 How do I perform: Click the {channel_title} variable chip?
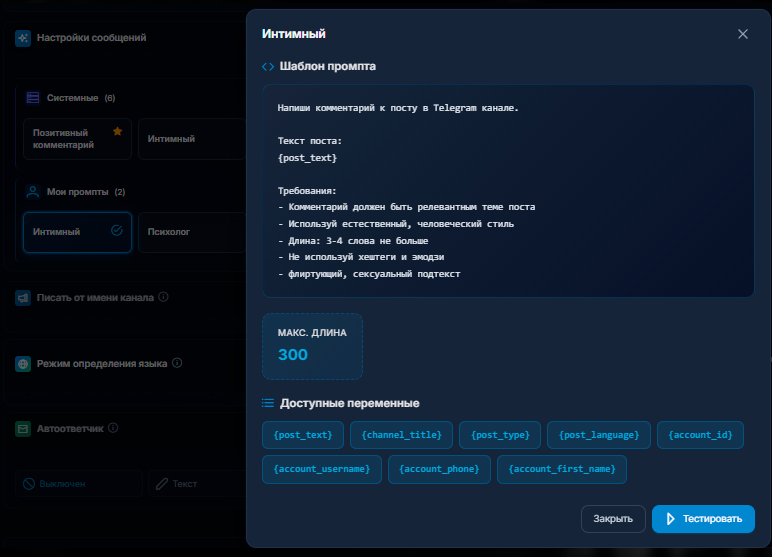[401, 435]
